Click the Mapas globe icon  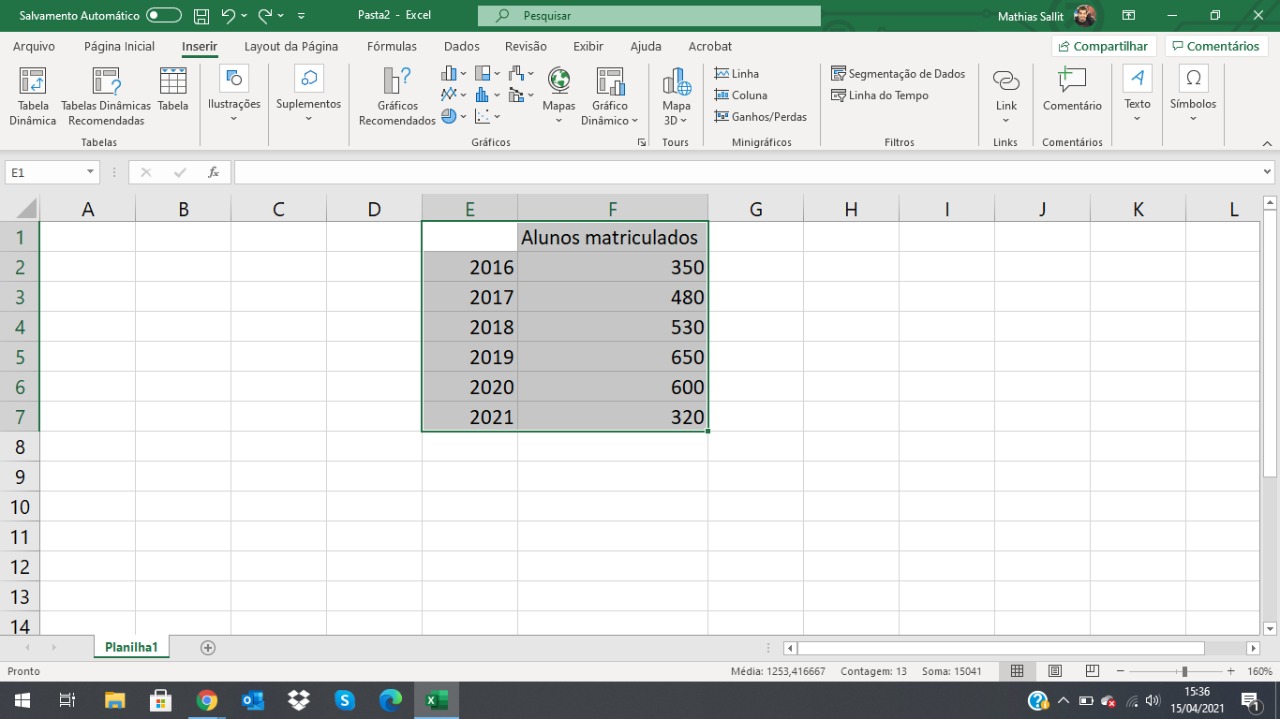(559, 80)
